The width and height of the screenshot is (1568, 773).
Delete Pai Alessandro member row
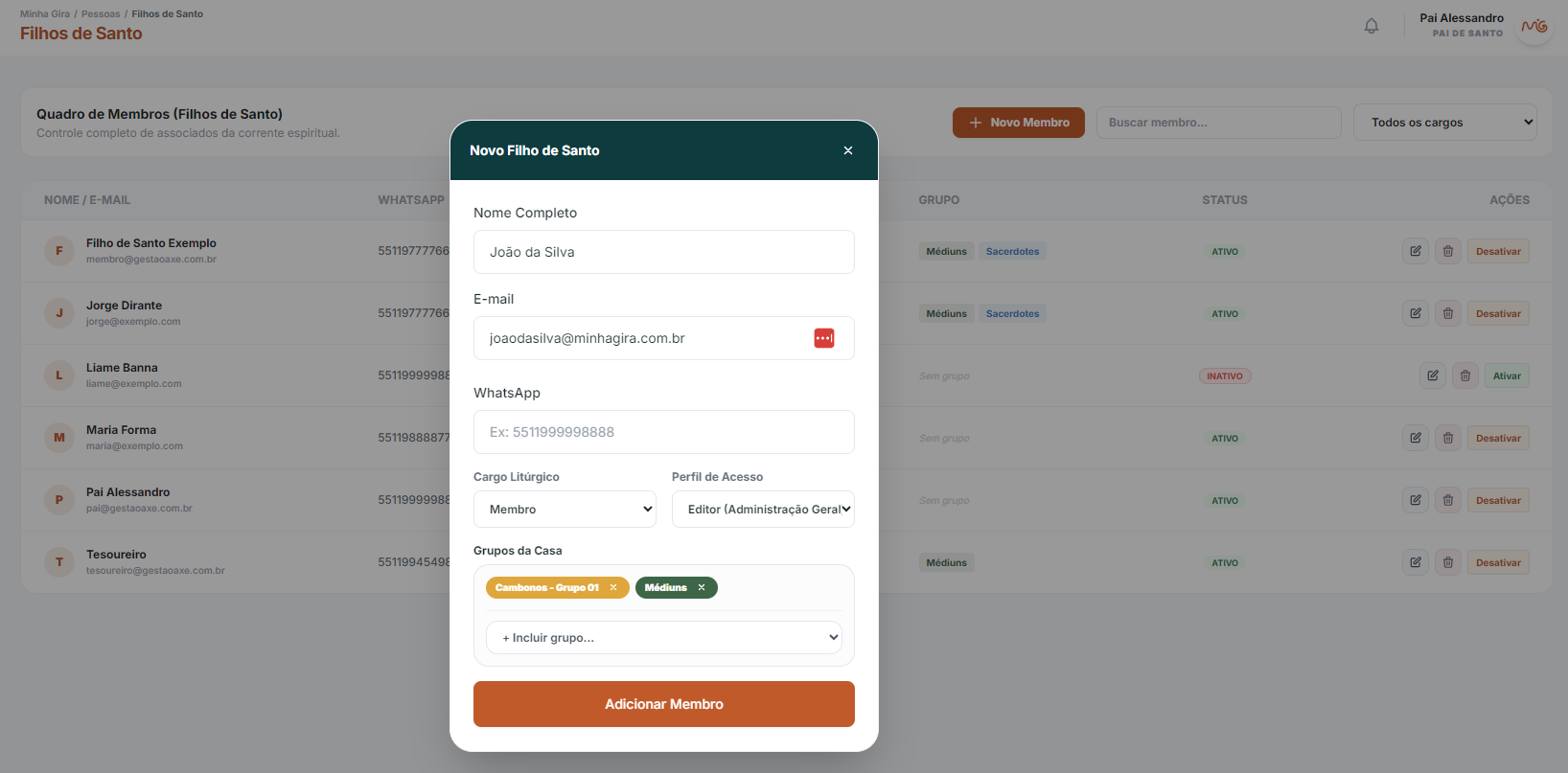point(1448,500)
